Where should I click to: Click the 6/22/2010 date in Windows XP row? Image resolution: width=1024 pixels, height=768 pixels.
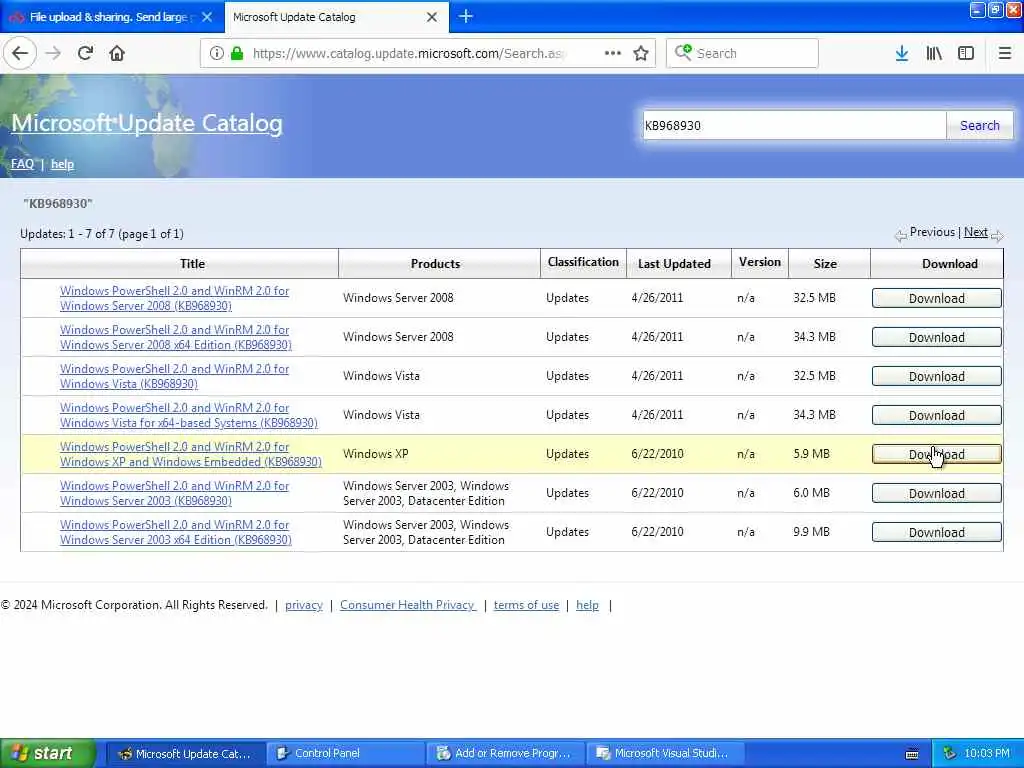pos(657,454)
